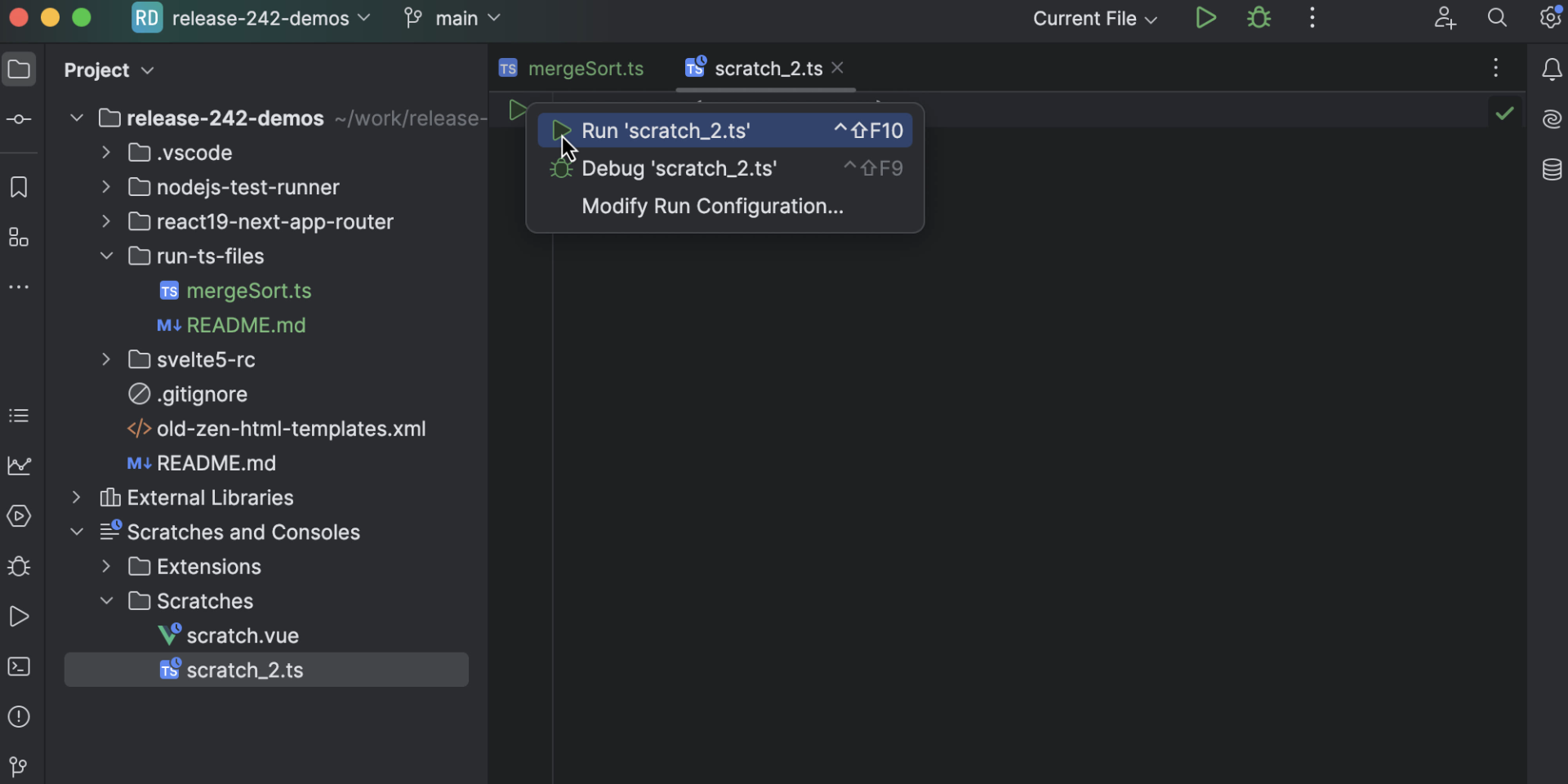Select scratch_2.ts in Scratches folder
The width and height of the screenshot is (1568, 784).
tap(266, 670)
